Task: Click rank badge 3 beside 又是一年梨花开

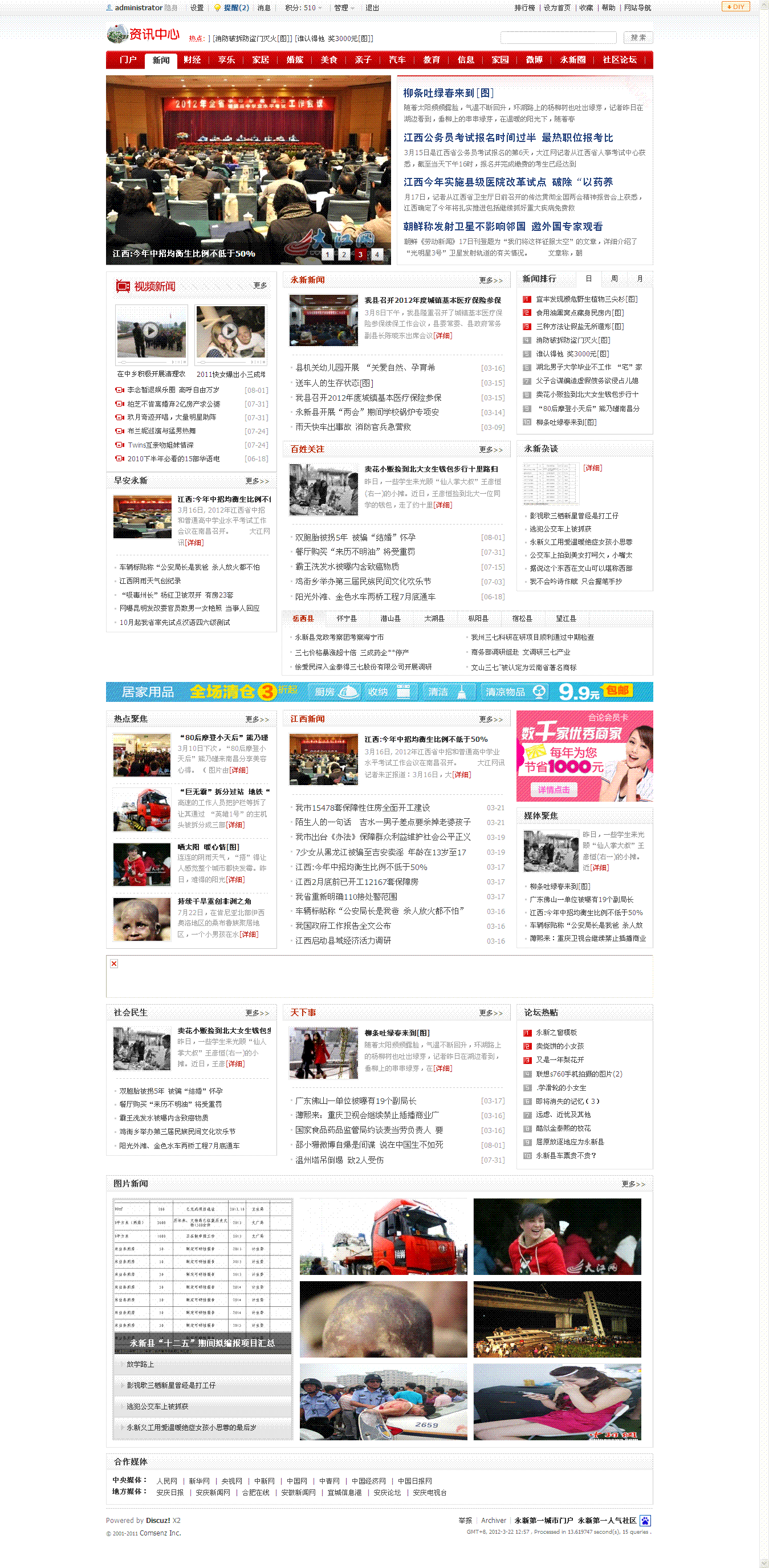Action: tap(527, 1061)
